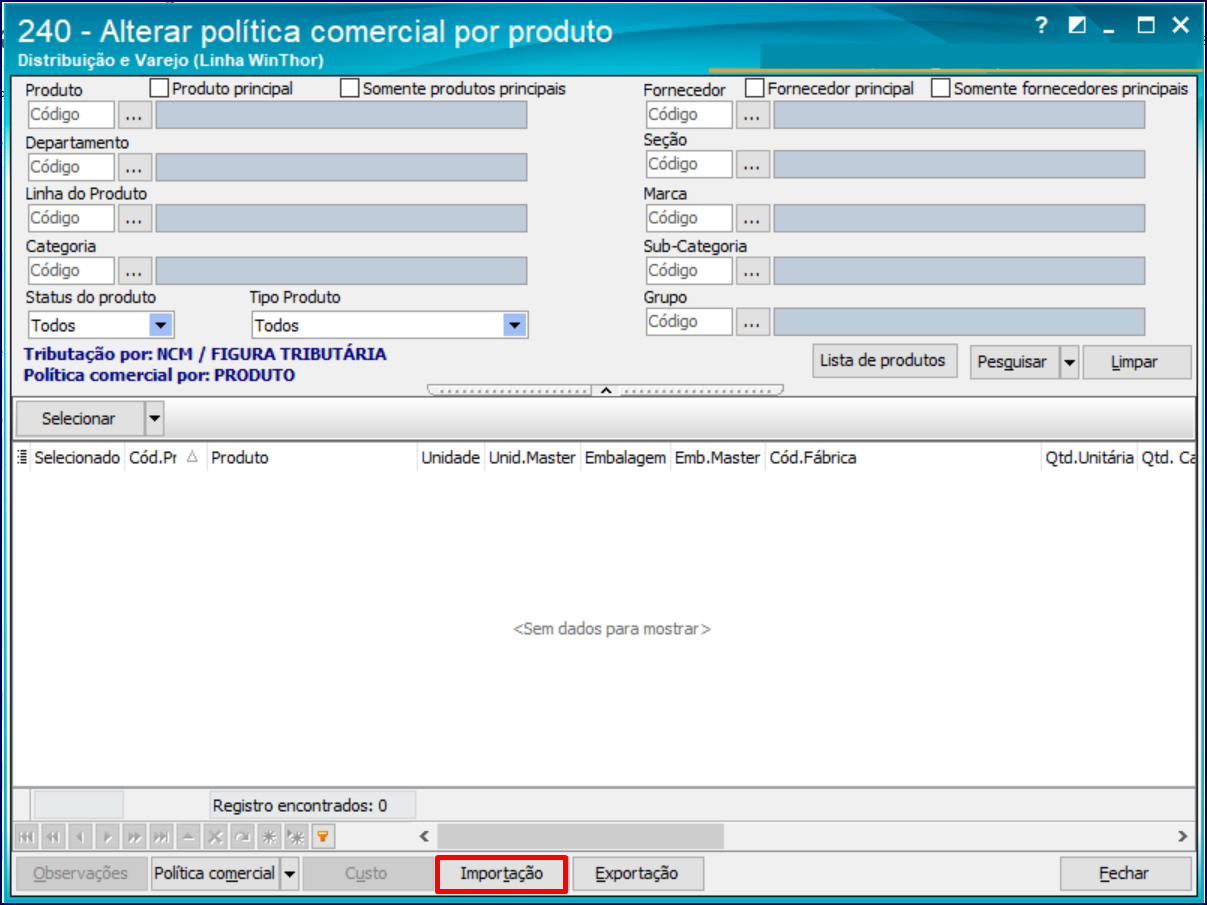The image size is (1207, 905).
Task: Open the Fornecedor lookup ellipsis button
Action: click(753, 115)
